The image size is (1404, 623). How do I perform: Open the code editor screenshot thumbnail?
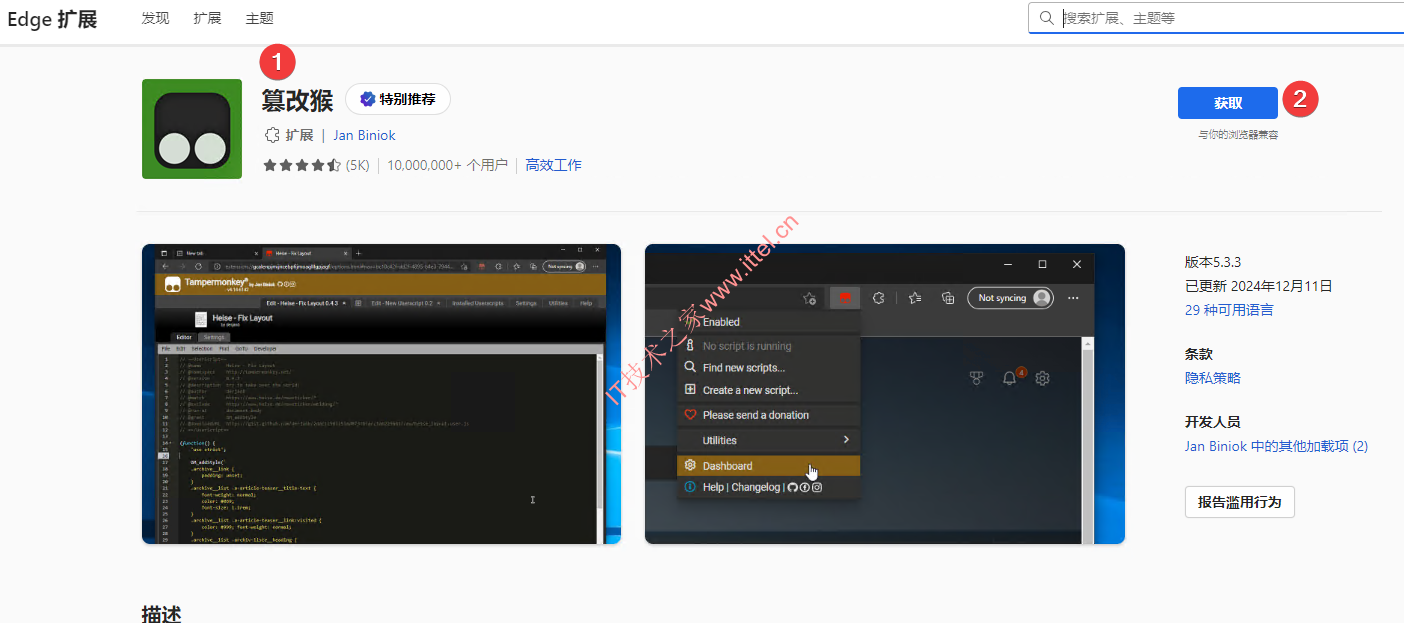381,394
